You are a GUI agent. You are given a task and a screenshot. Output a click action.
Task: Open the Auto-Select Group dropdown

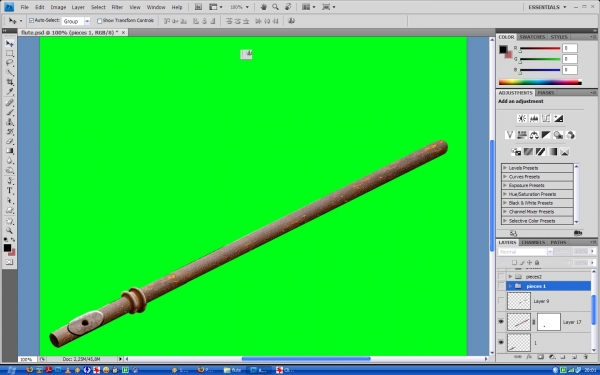(87, 21)
